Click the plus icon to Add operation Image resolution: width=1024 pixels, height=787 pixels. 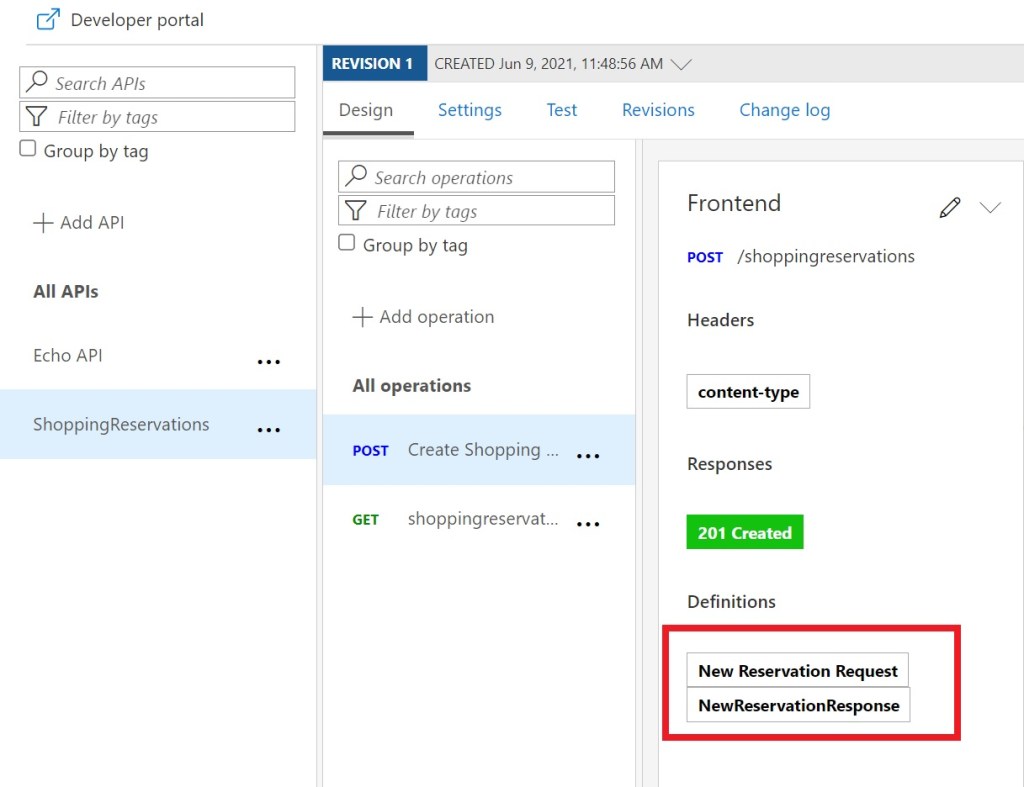click(362, 318)
